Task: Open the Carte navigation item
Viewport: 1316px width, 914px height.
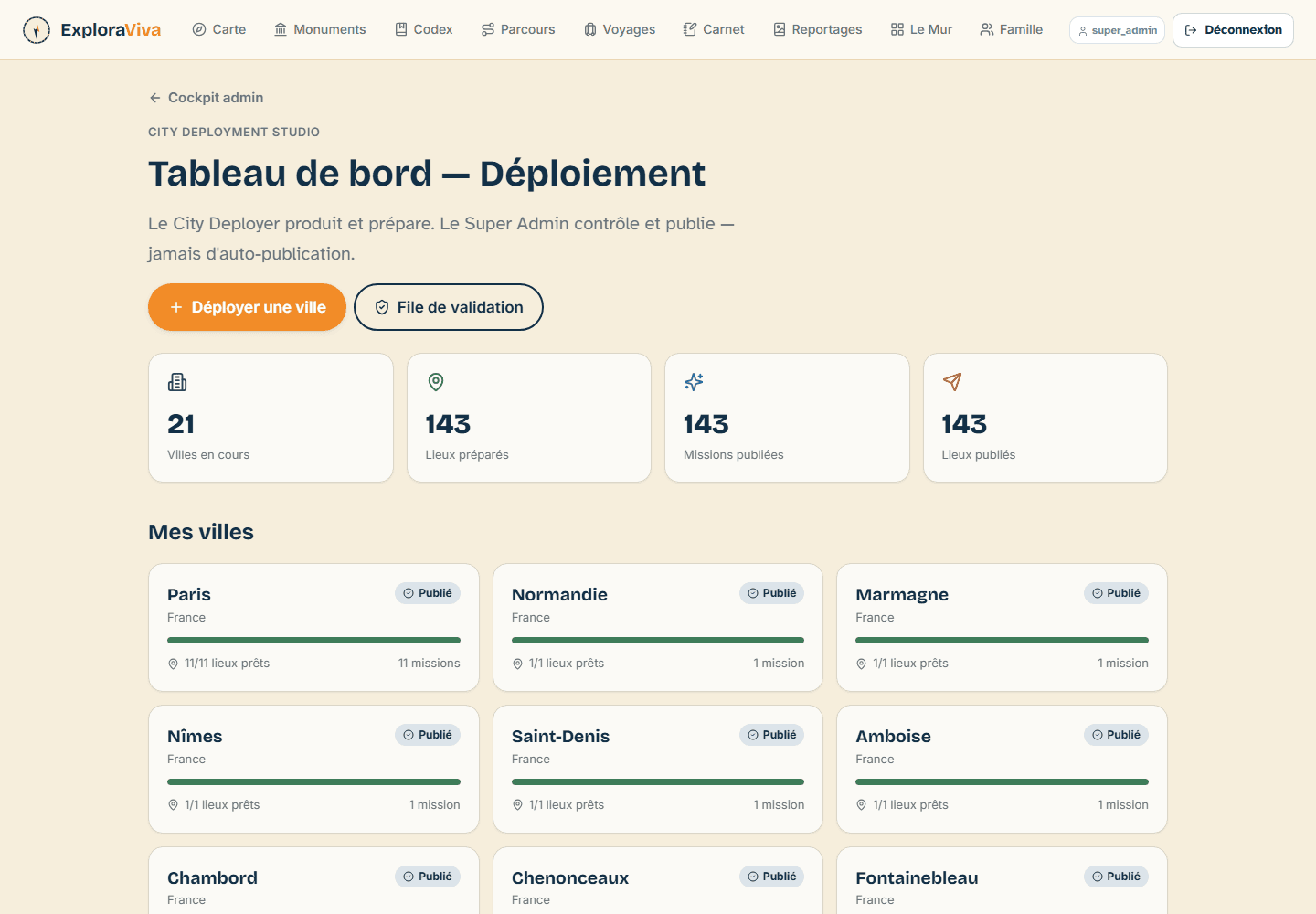Action: click(x=219, y=30)
